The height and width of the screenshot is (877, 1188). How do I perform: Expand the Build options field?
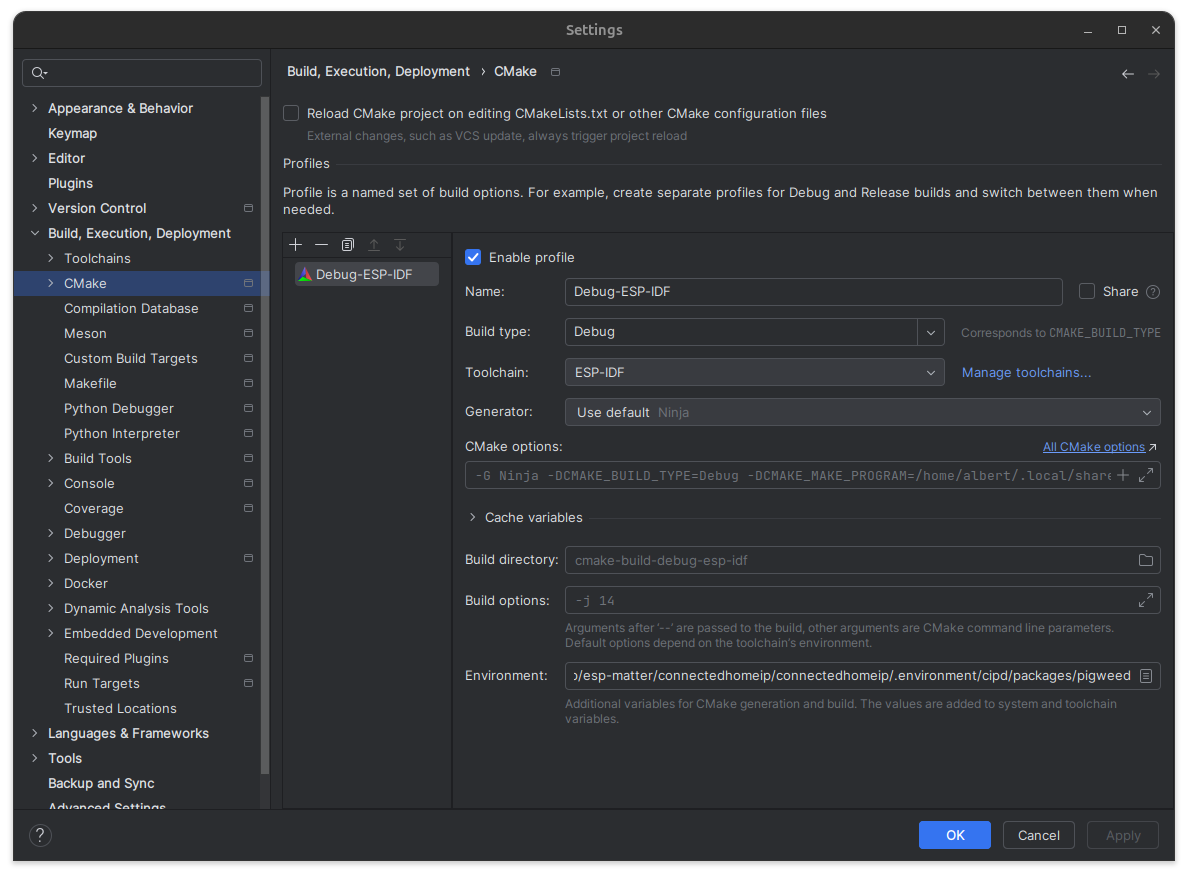pyautogui.click(x=1146, y=601)
